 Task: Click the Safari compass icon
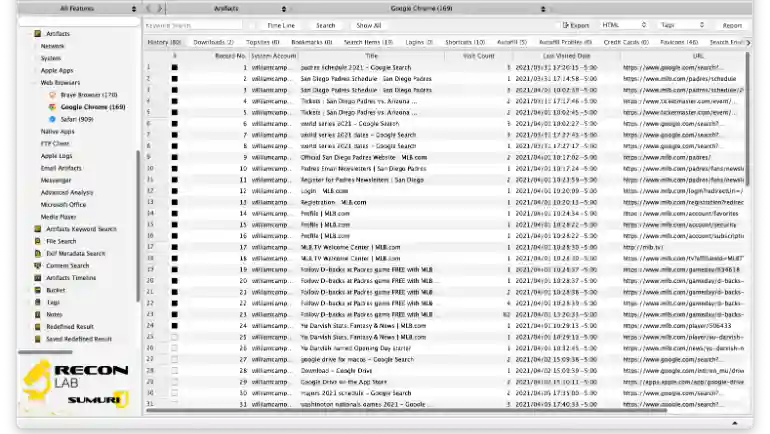tap(53, 119)
